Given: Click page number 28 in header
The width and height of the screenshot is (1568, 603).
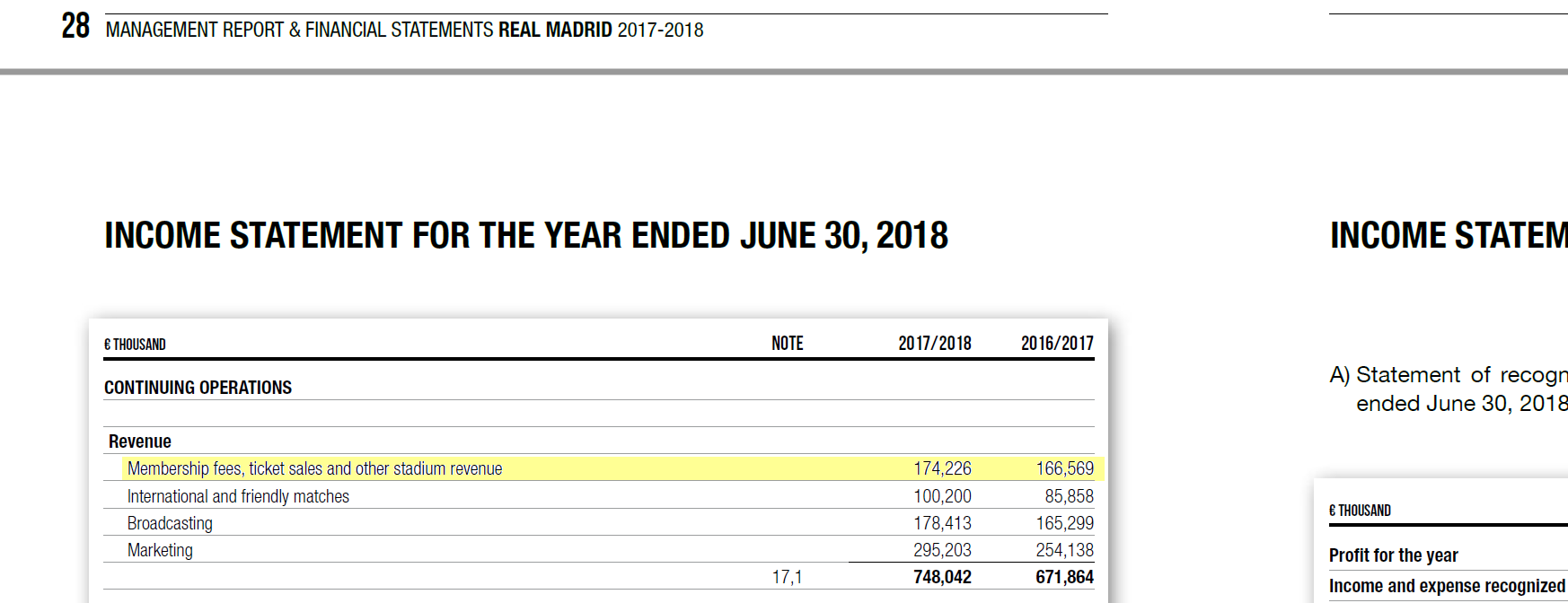Looking at the screenshot, I should point(75,26).
